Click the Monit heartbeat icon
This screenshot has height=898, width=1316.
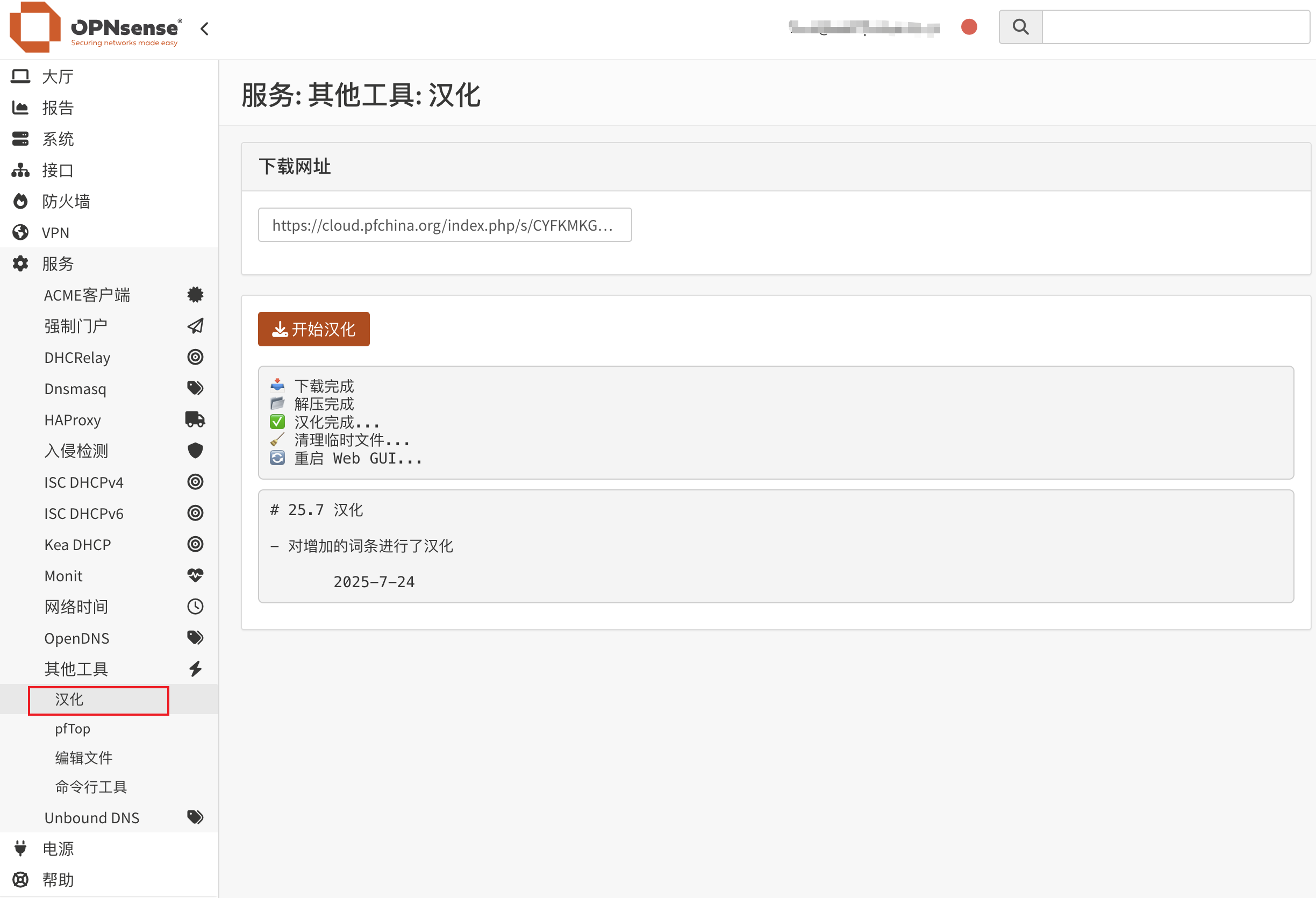pos(195,575)
